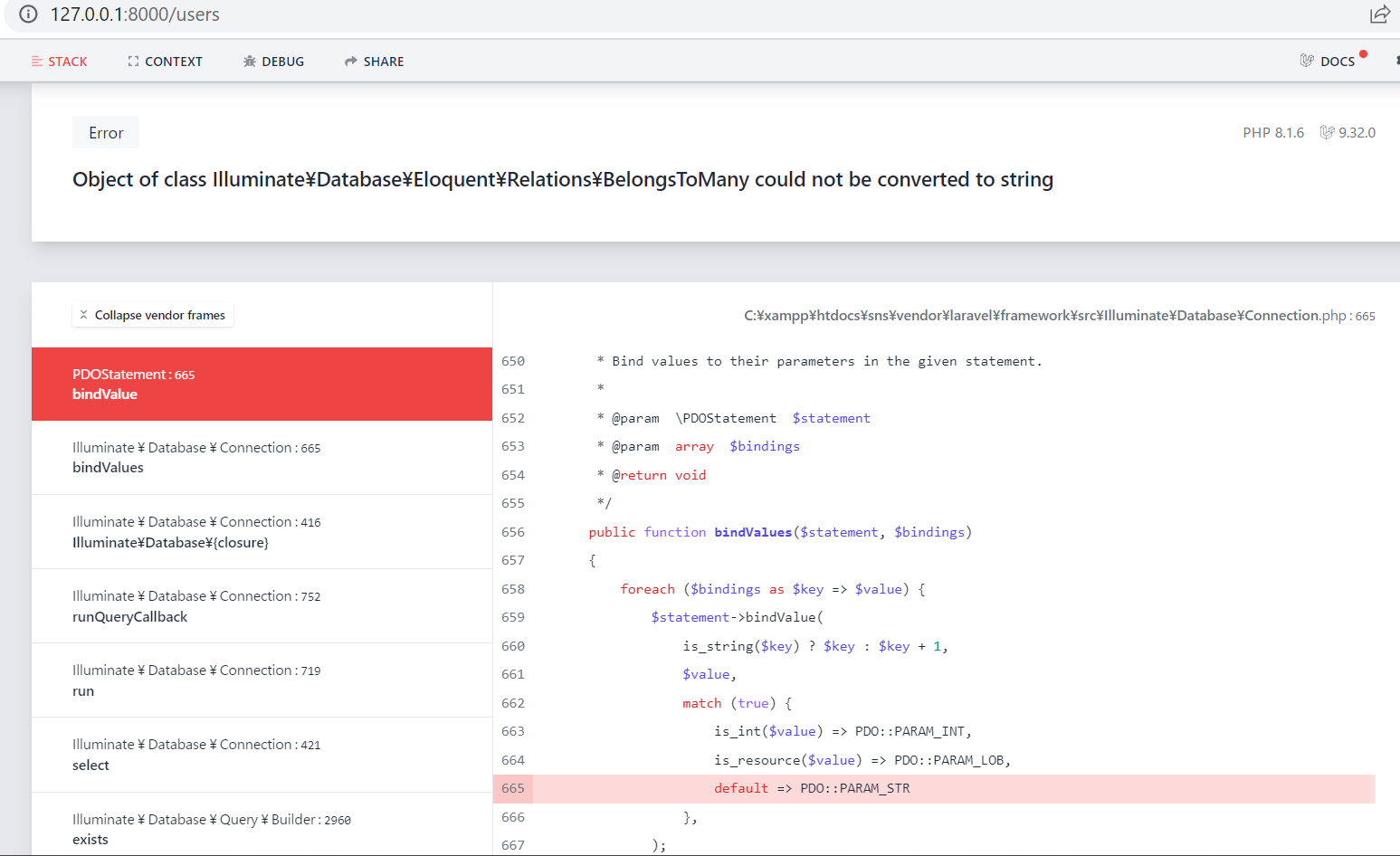
Task: Click the Bind values comment on line 650
Action: point(820,361)
